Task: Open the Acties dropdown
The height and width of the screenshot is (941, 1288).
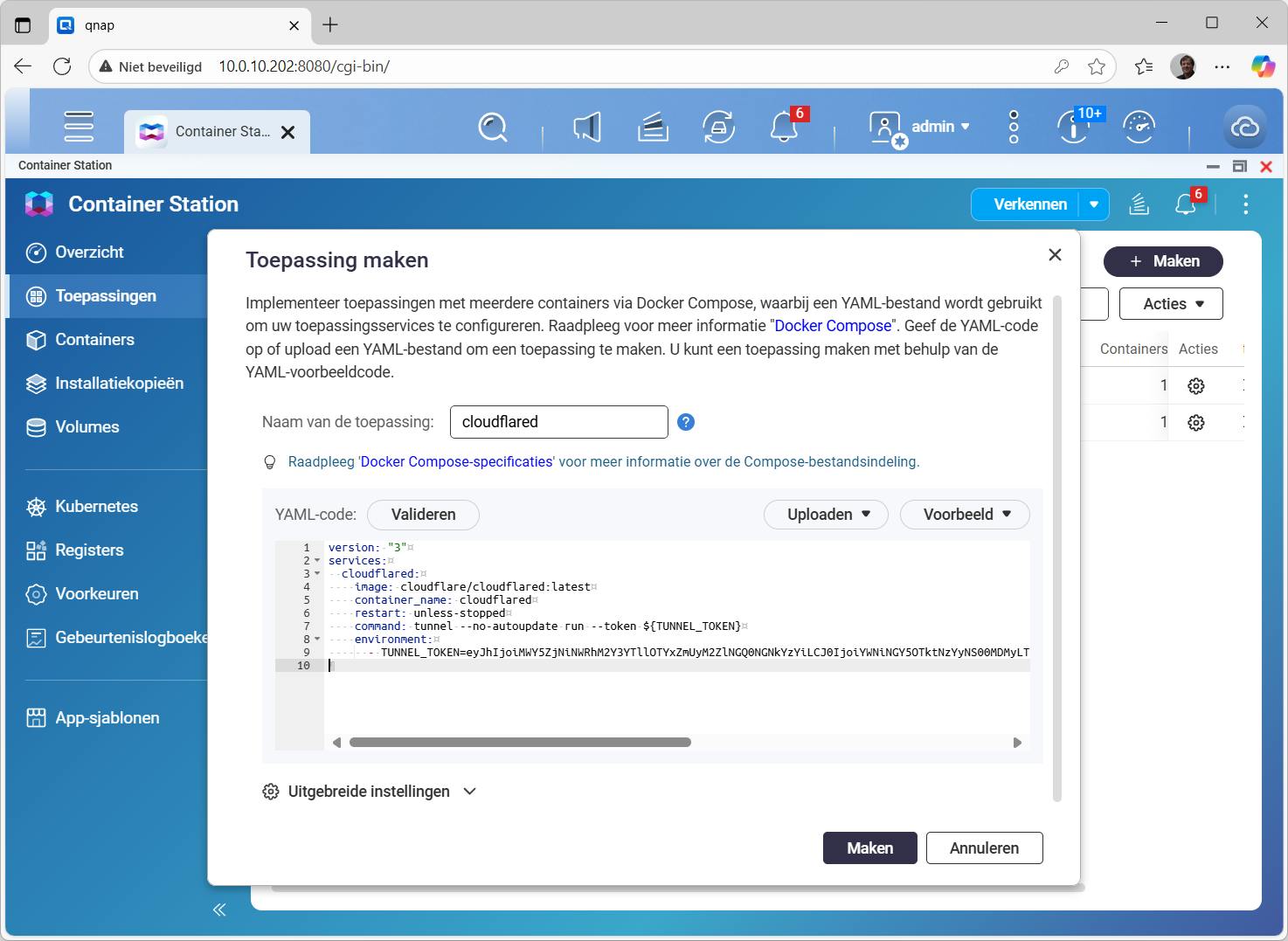Action: point(1171,304)
